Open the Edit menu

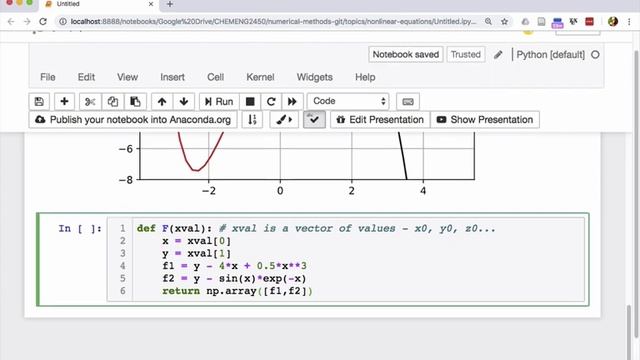[86, 77]
